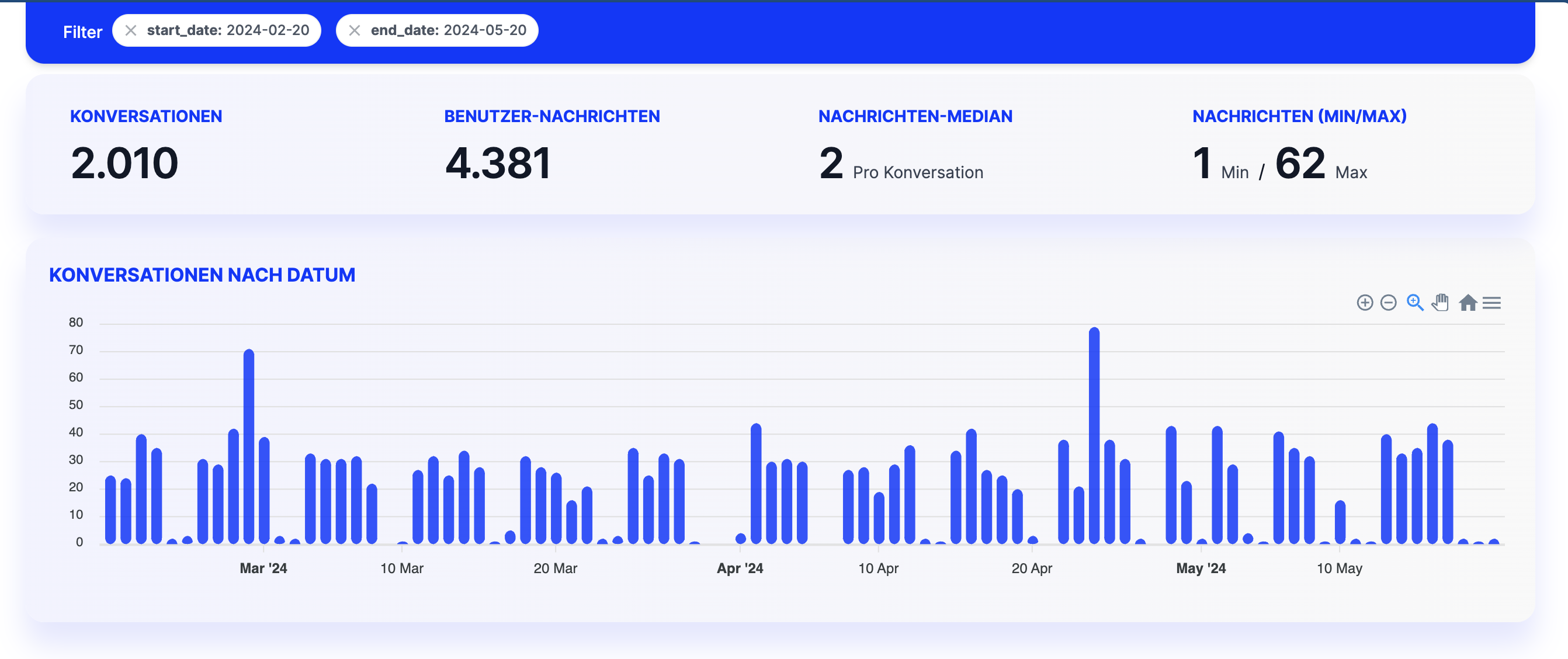
Task: Click the Benutzer-Nachrichten 4.381 value
Action: (498, 163)
